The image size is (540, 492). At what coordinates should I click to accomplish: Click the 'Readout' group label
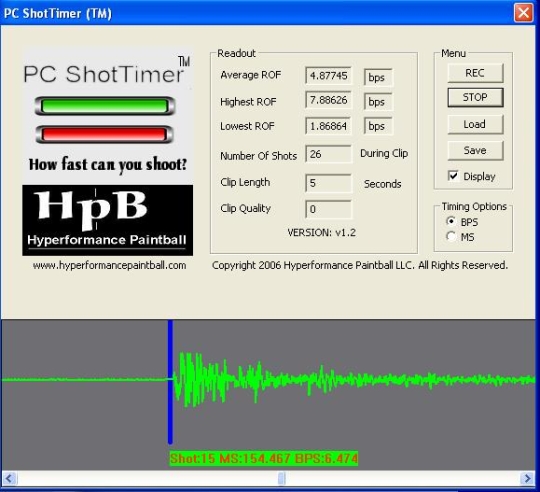click(x=236, y=53)
